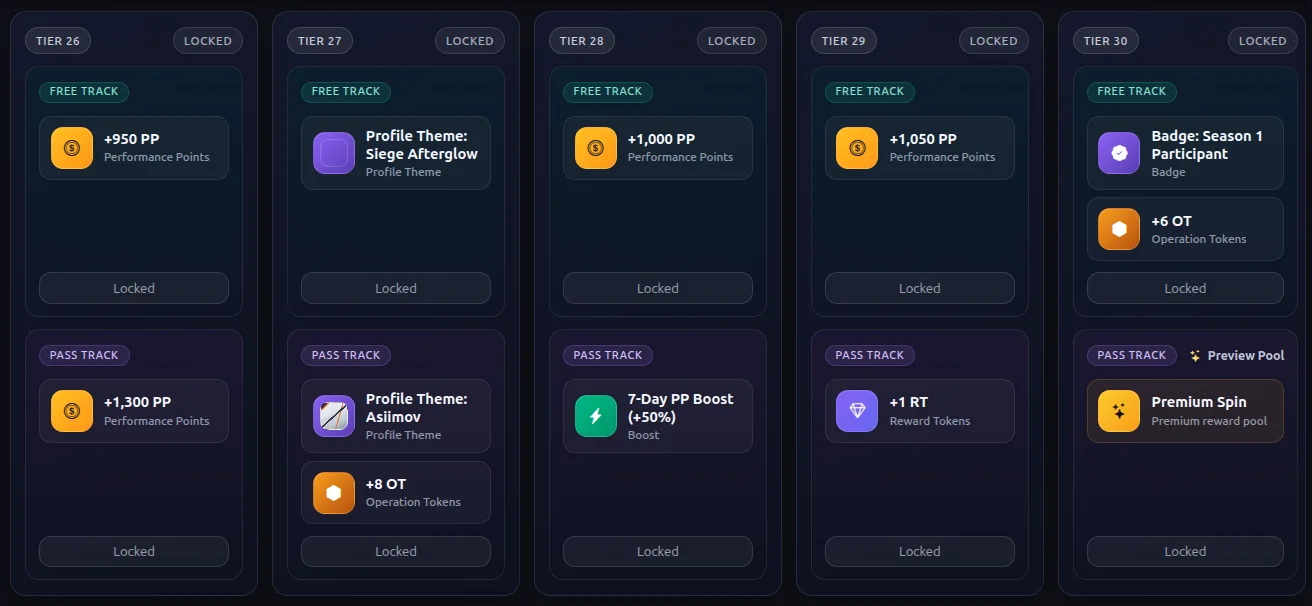Click the Premium Spin sparkle icon
This screenshot has height=606, width=1312.
coord(1119,411)
